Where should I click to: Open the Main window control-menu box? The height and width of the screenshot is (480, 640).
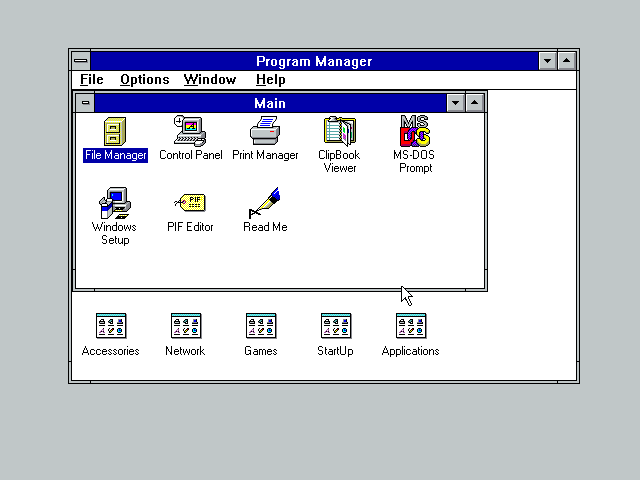point(85,103)
